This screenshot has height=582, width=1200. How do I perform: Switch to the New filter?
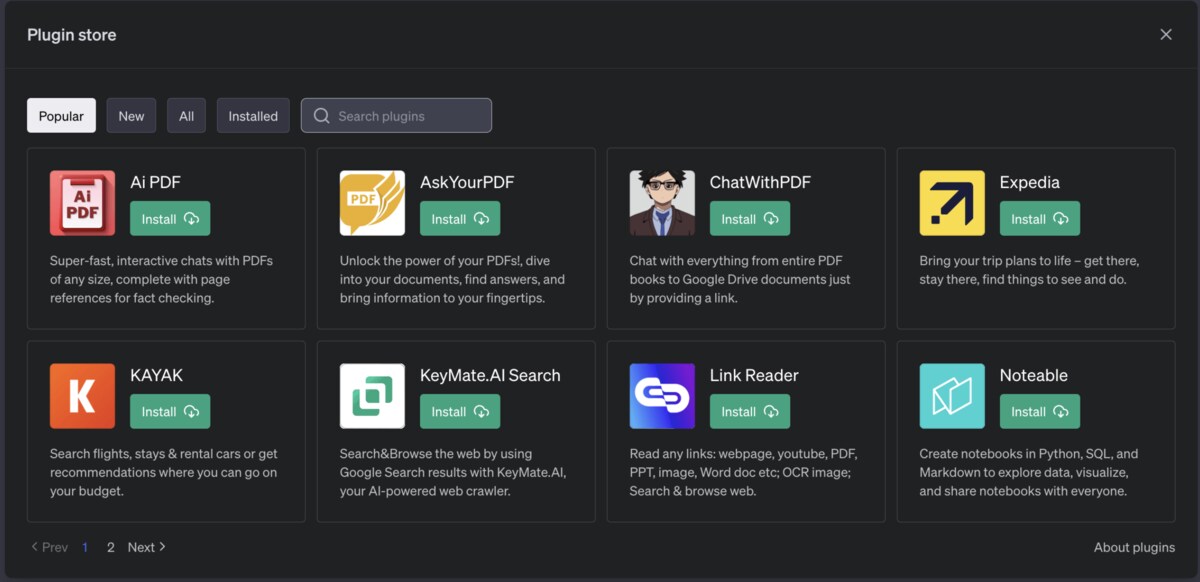click(131, 115)
